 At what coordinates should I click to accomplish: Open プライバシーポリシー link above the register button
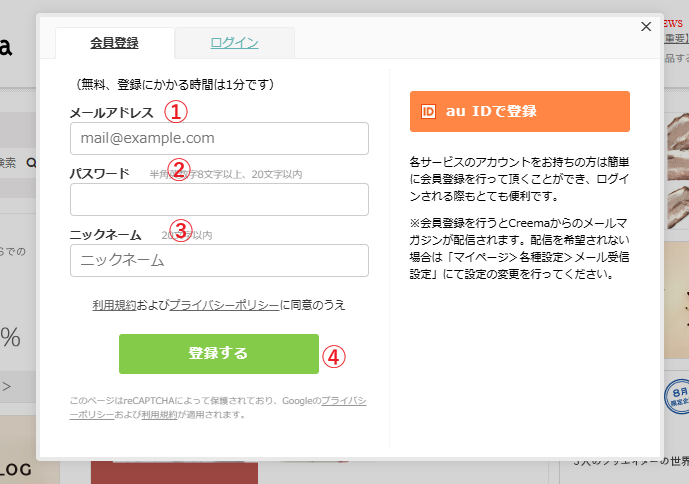click(x=223, y=305)
